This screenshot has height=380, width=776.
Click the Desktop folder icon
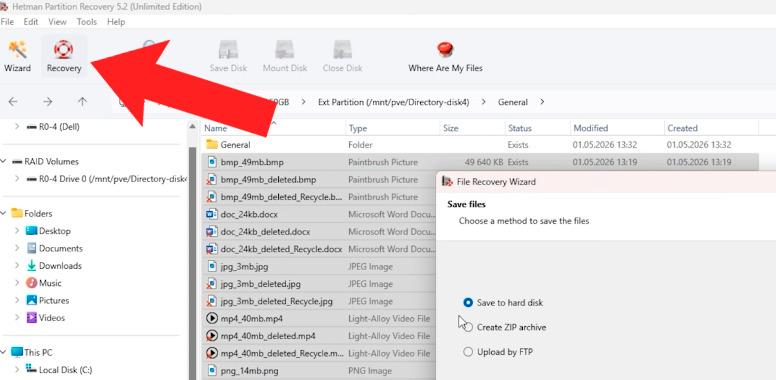click(x=32, y=231)
